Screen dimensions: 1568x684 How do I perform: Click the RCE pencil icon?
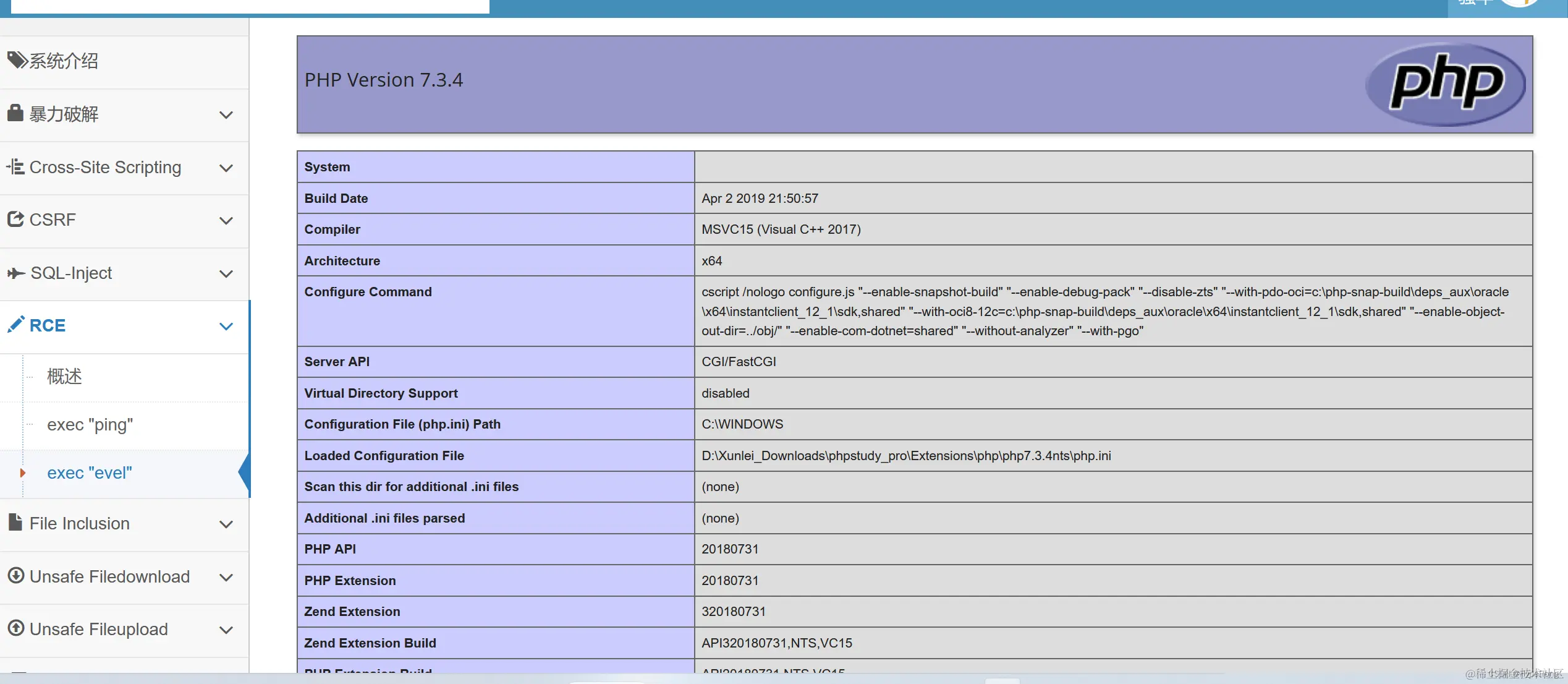click(x=16, y=325)
